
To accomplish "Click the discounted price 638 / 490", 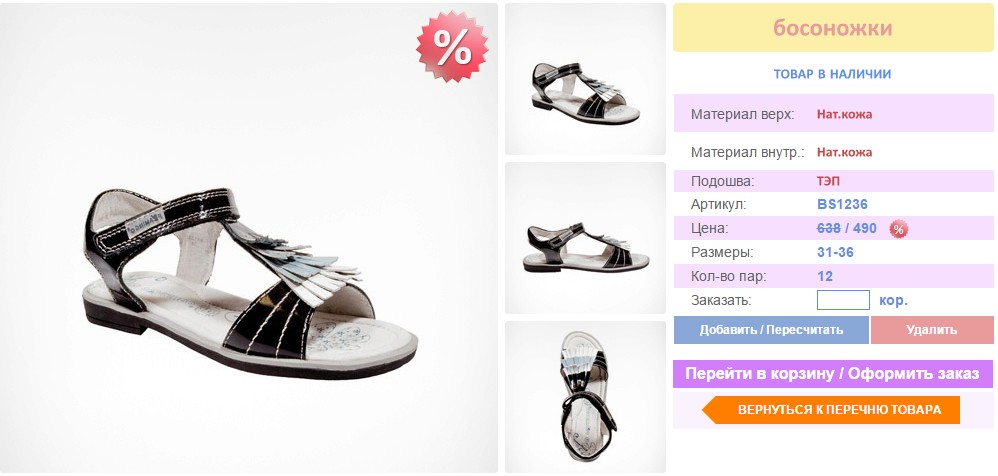I will pyautogui.click(x=847, y=228).
